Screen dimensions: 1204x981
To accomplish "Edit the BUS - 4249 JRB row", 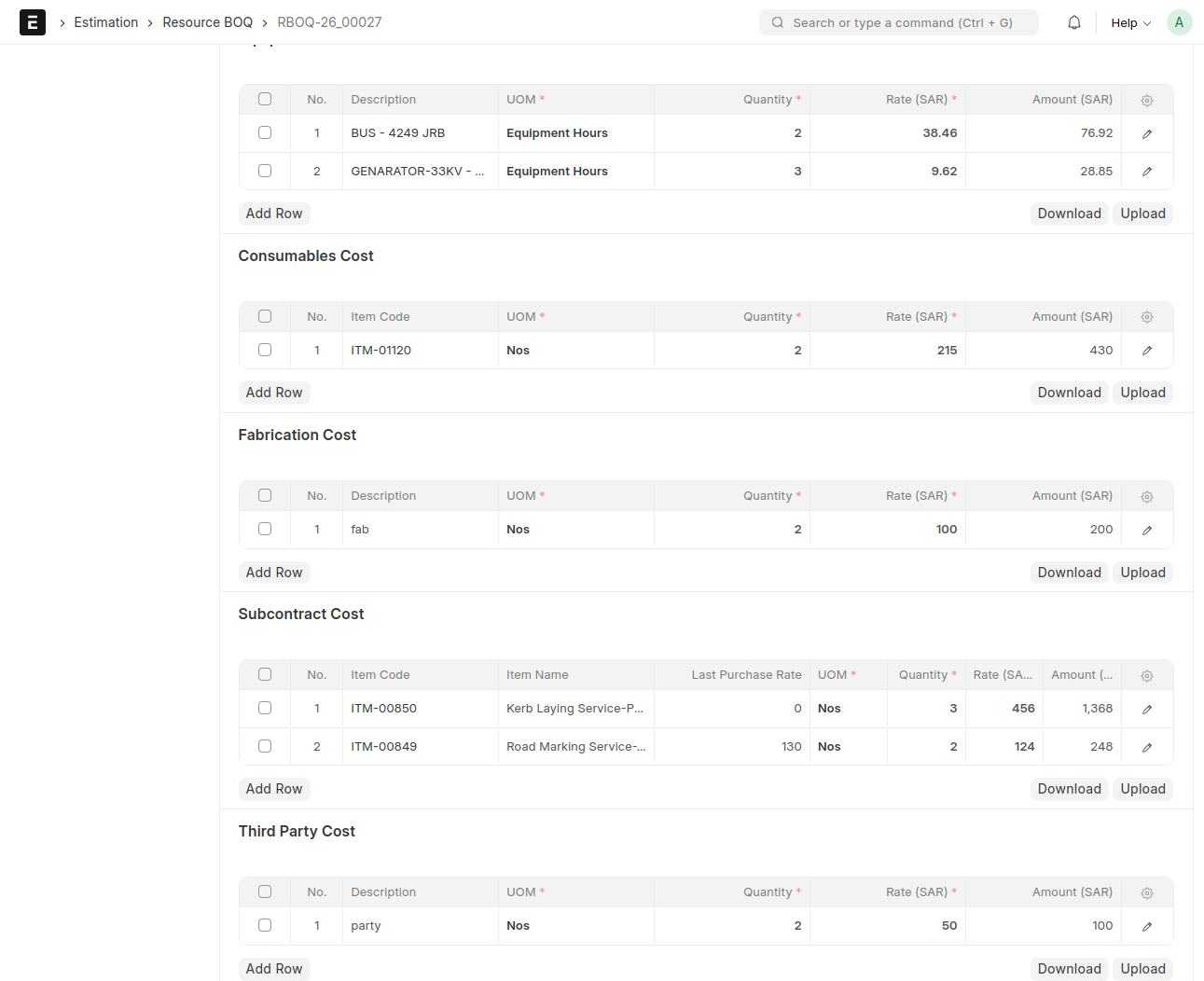I will point(1147,133).
